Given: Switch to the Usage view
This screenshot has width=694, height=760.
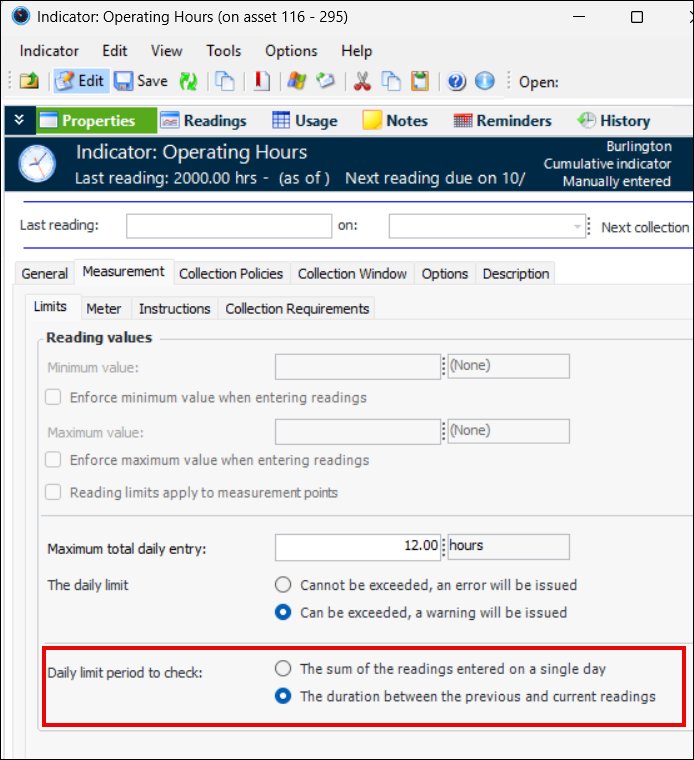Looking at the screenshot, I should pos(305,120).
